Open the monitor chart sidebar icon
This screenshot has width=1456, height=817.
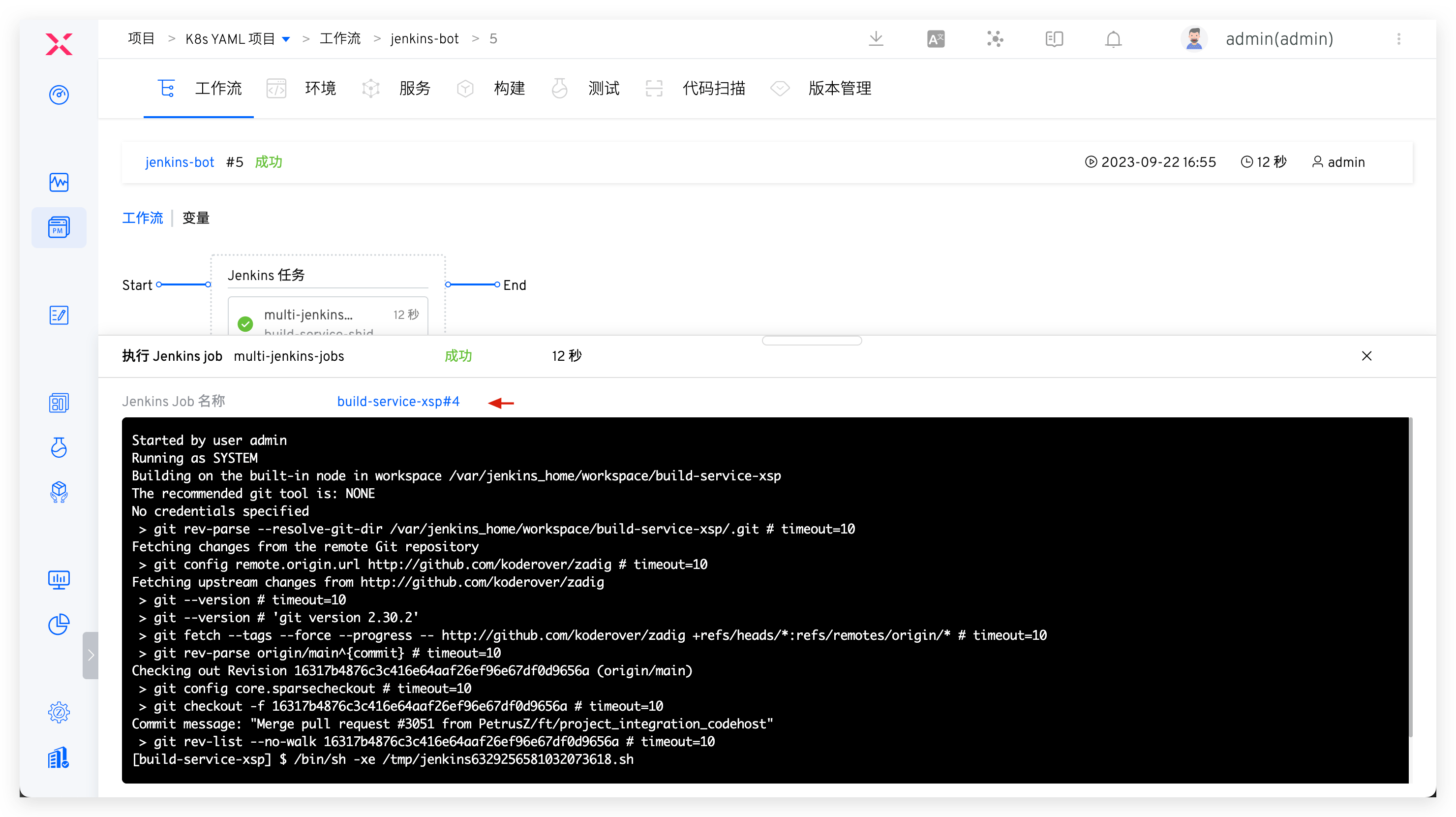[59, 580]
